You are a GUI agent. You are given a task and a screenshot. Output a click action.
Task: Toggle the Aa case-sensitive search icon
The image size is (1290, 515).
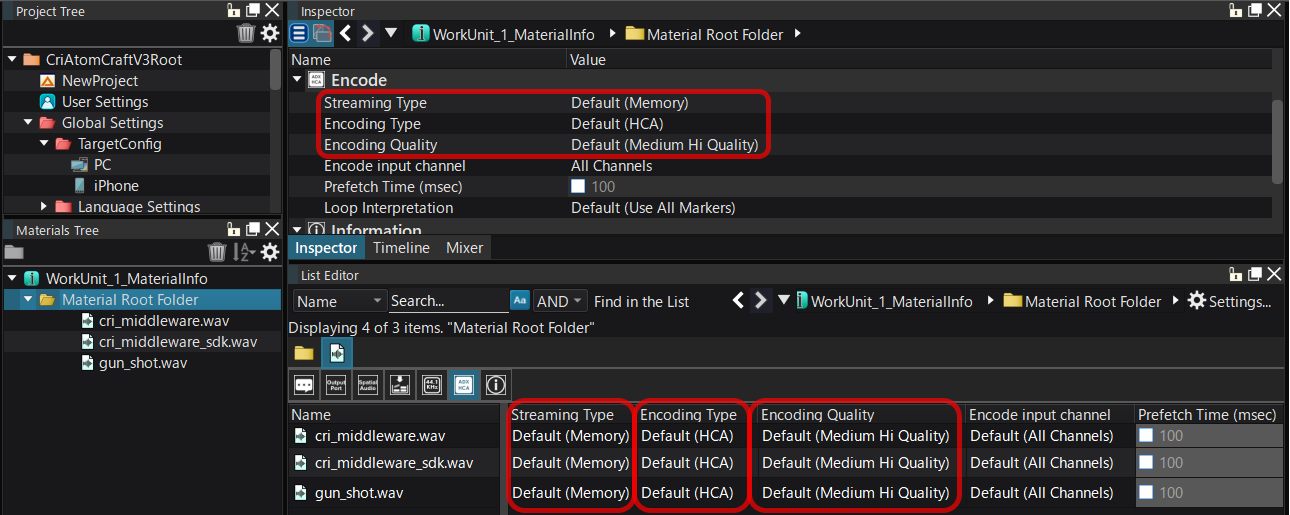(520, 300)
